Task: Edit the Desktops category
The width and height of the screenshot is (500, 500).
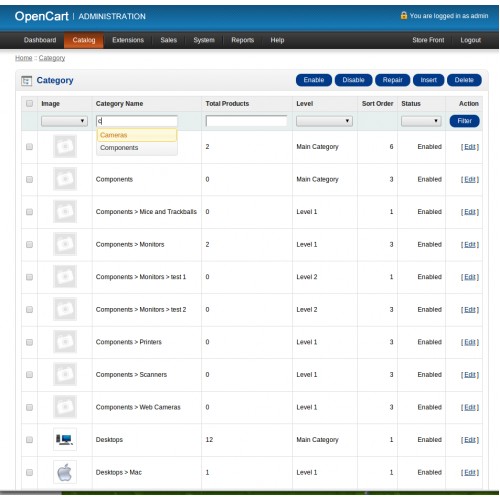Action: 470,440
